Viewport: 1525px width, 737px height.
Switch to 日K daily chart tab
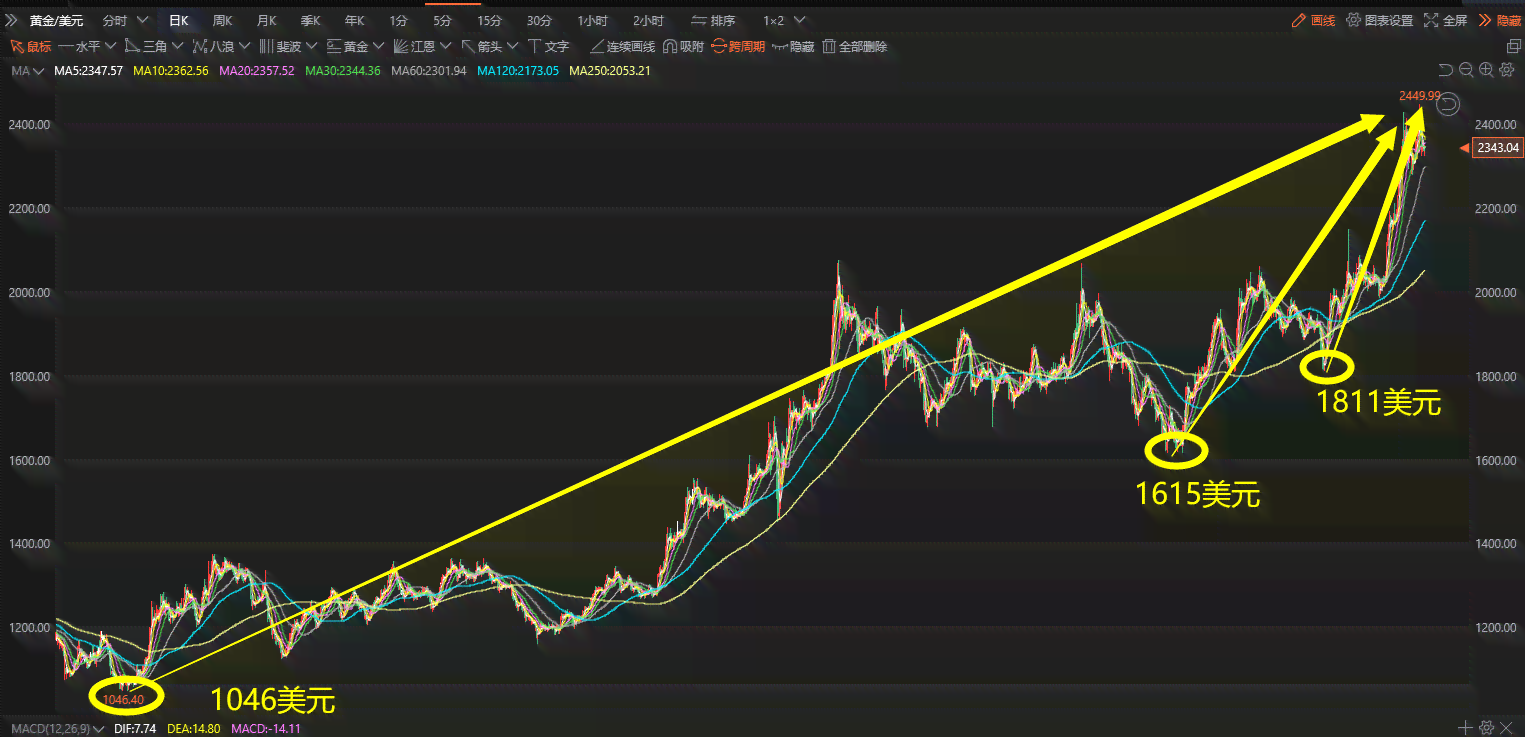pyautogui.click(x=178, y=20)
